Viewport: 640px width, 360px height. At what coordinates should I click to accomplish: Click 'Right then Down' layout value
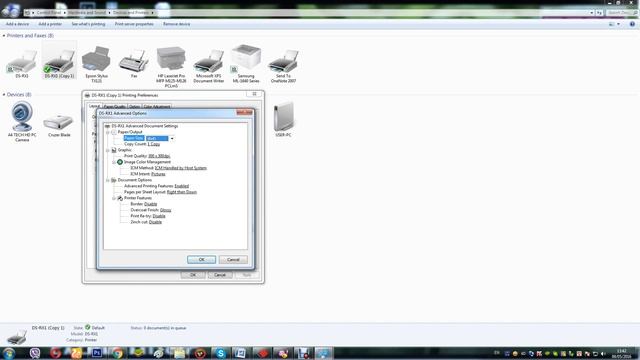[182, 192]
